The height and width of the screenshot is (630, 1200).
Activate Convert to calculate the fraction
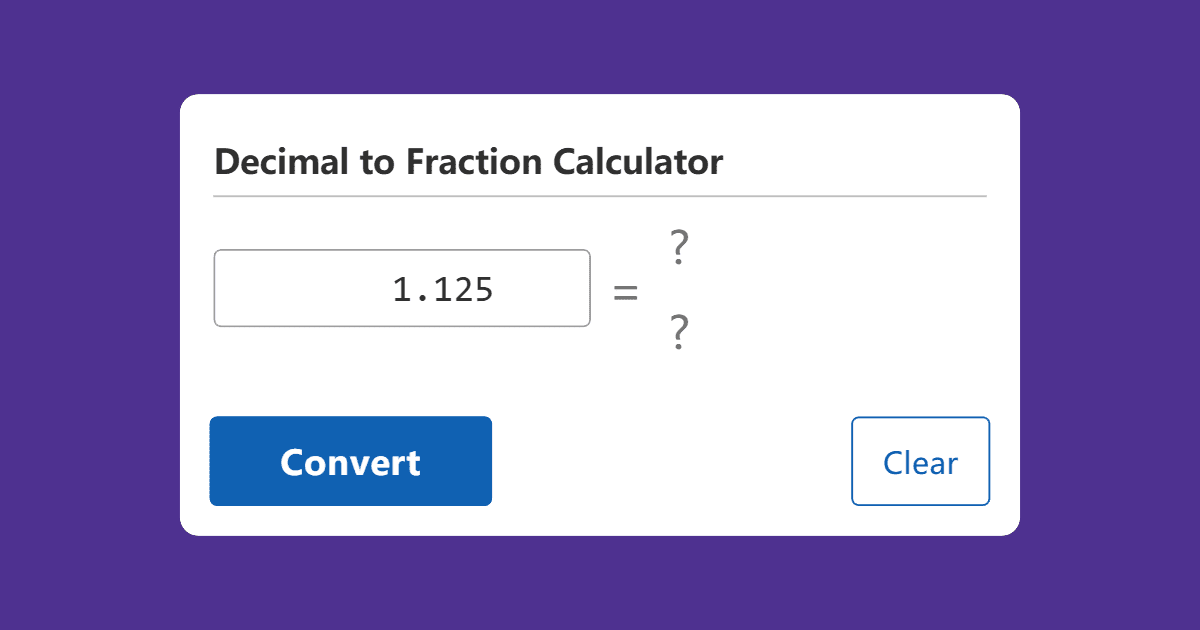point(350,461)
